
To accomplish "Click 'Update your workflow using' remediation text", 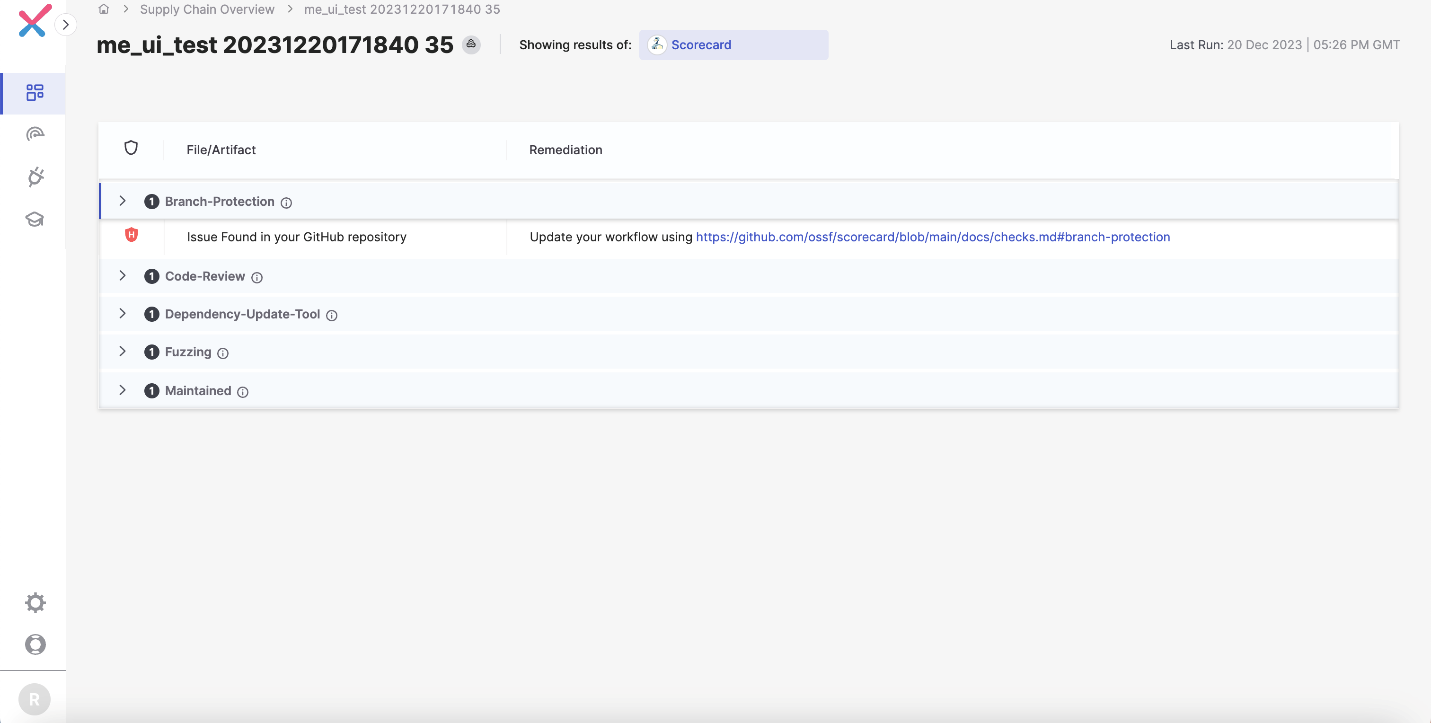I will 611,237.
